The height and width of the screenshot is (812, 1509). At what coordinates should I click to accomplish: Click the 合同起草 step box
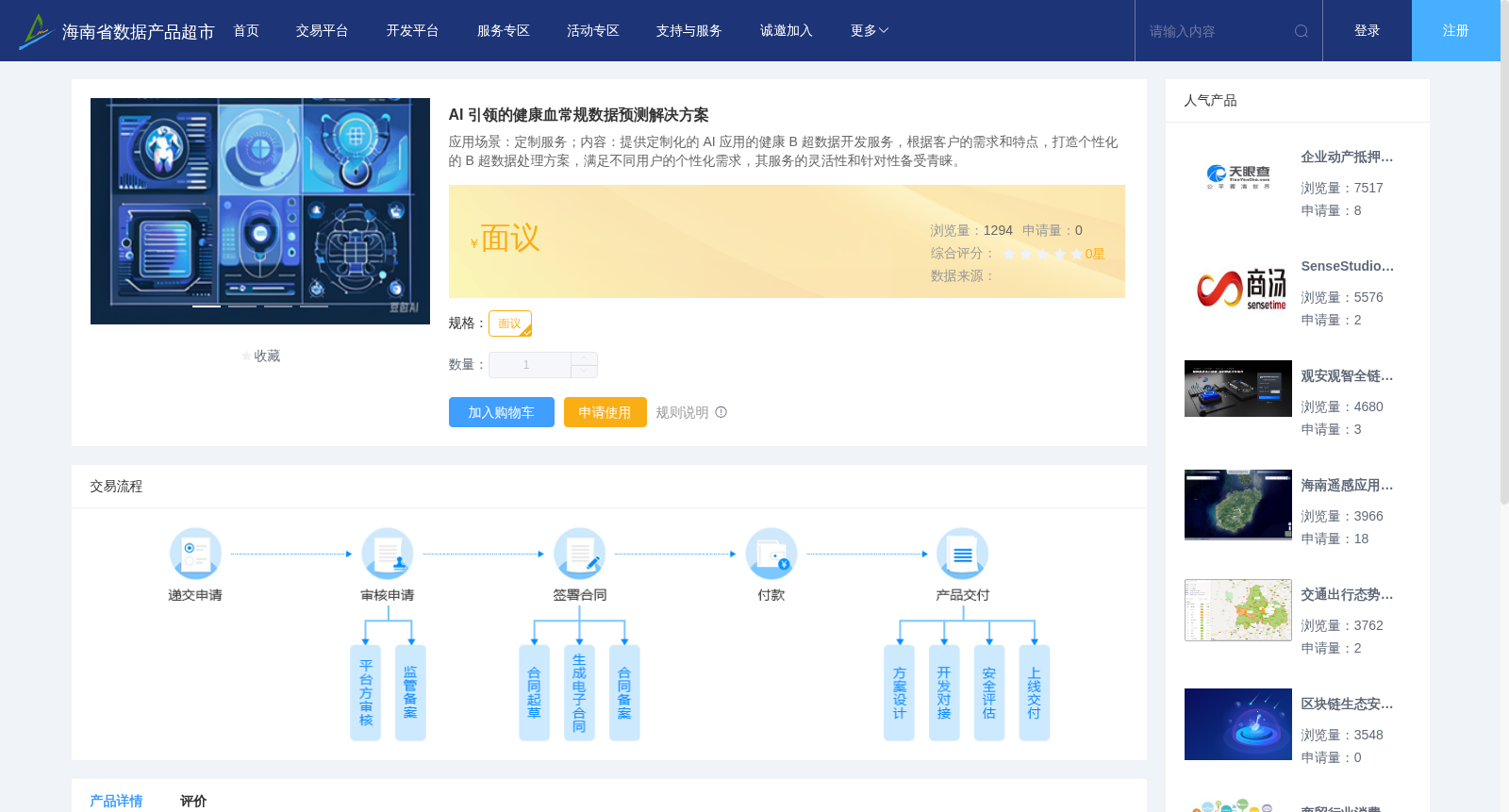click(535, 693)
